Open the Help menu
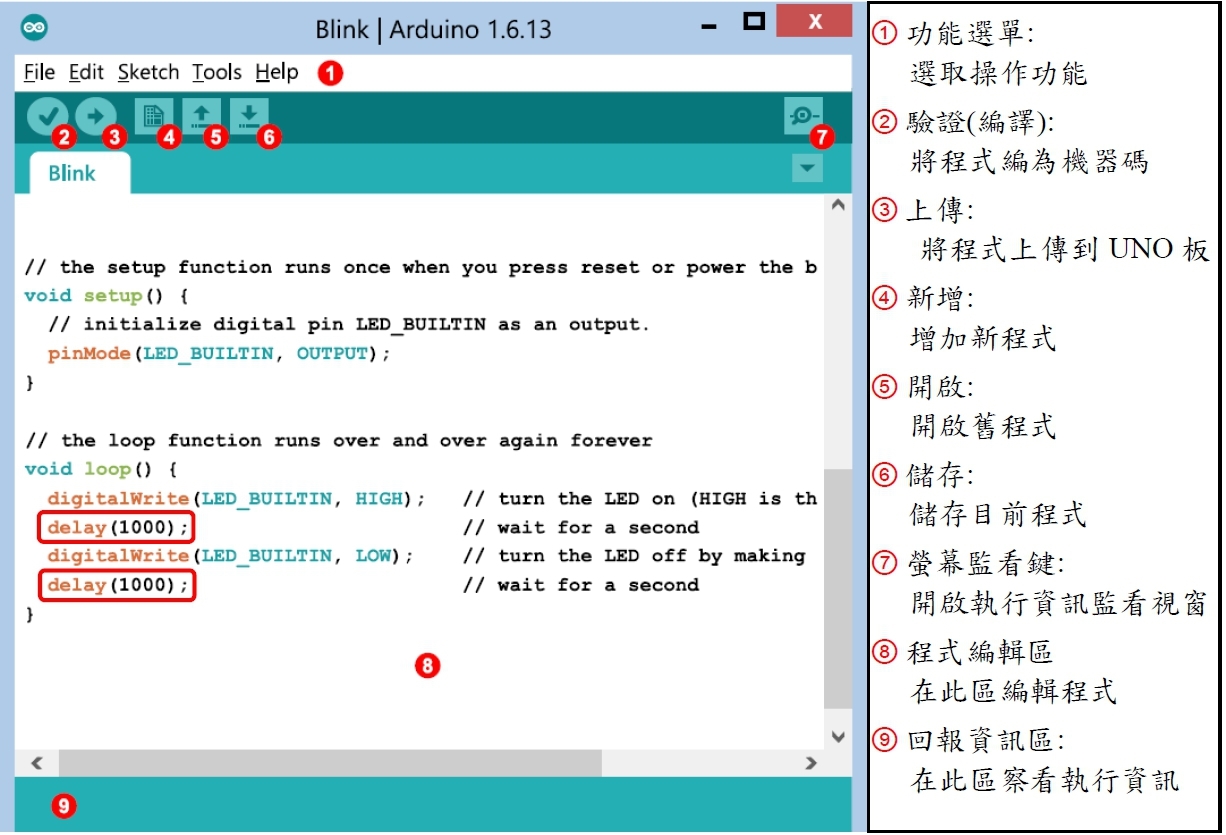 [x=277, y=72]
